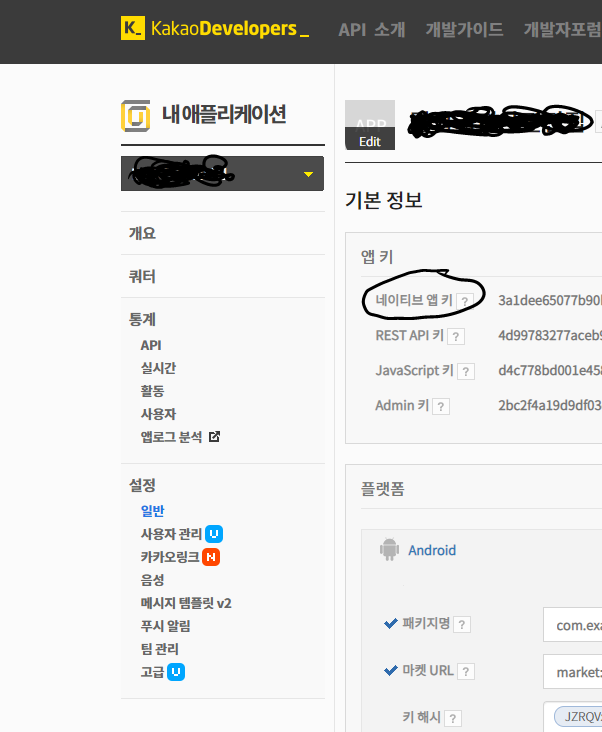Click the N badge next to 카카오링크
The width and height of the screenshot is (602, 732).
[x=211, y=557]
